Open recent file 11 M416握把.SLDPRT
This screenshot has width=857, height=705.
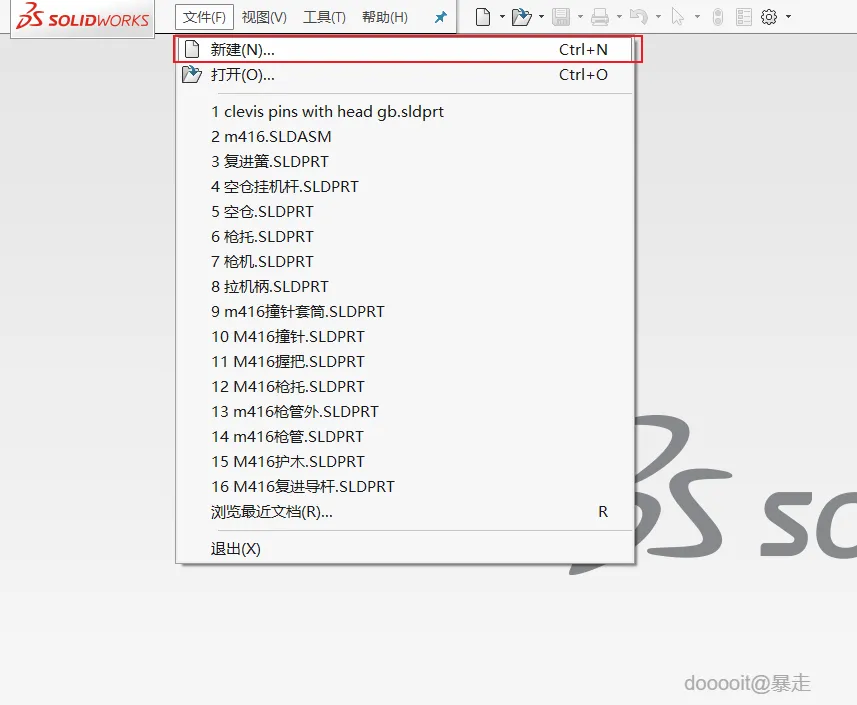coord(405,362)
